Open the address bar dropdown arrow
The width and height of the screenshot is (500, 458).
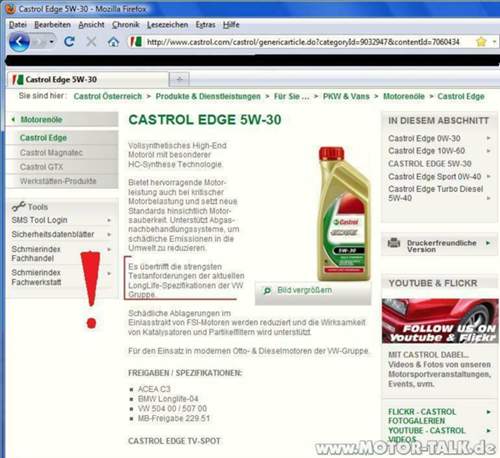point(494,42)
